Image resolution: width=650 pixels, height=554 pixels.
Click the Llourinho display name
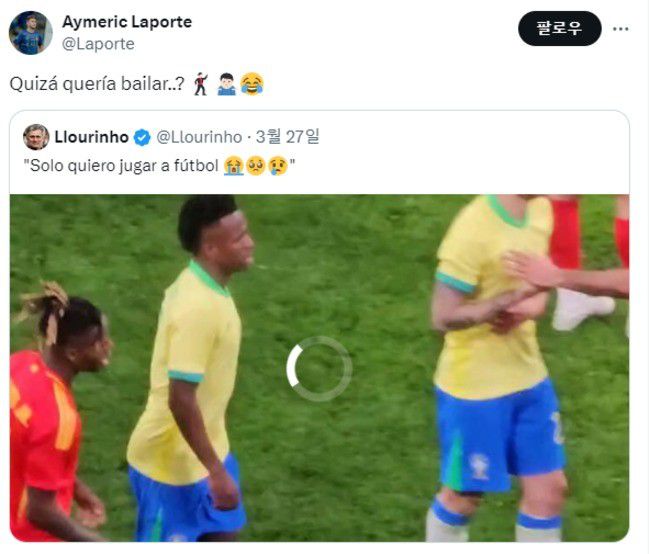pos(92,137)
